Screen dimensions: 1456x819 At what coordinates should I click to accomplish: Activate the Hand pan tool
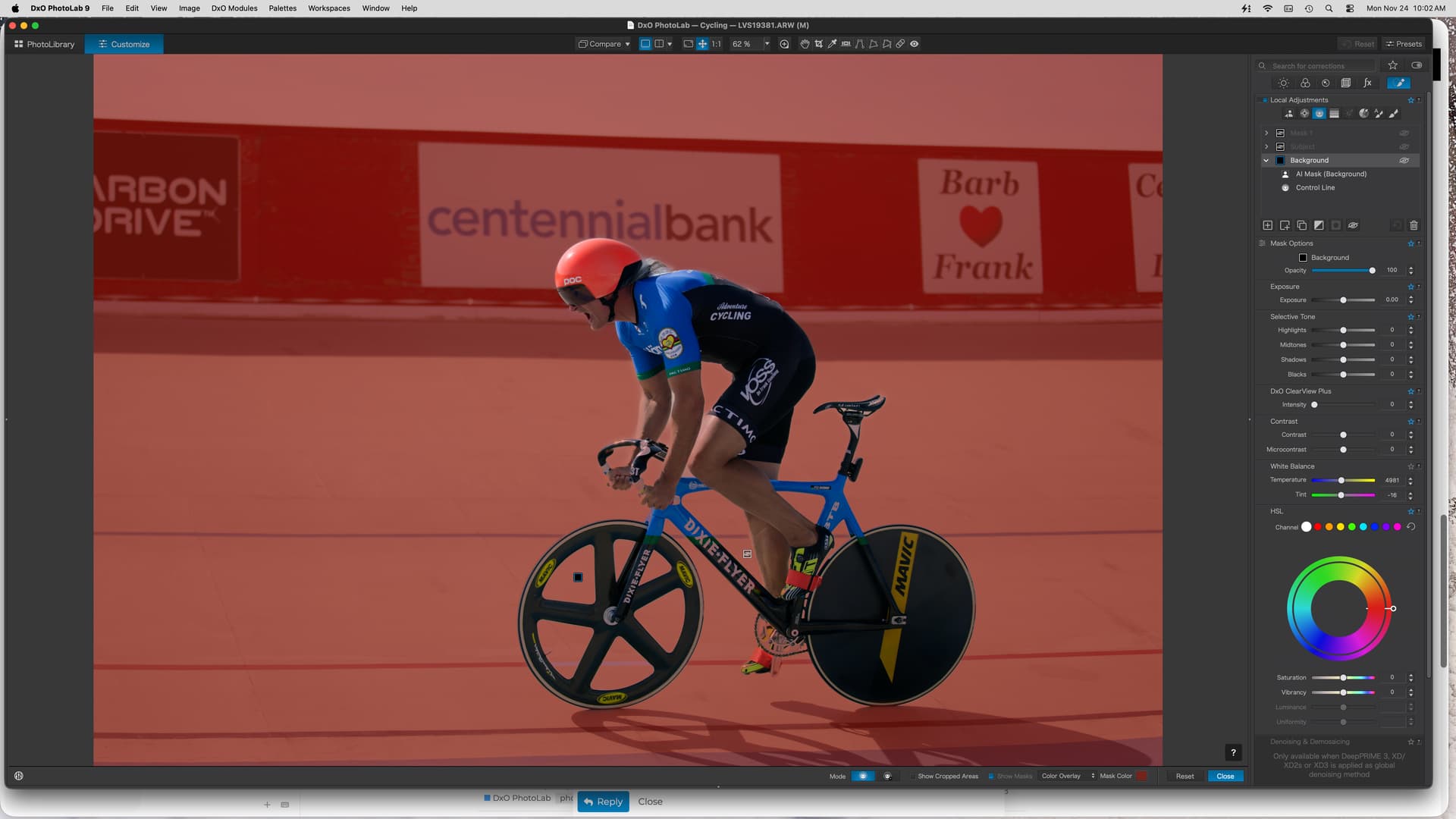point(805,44)
